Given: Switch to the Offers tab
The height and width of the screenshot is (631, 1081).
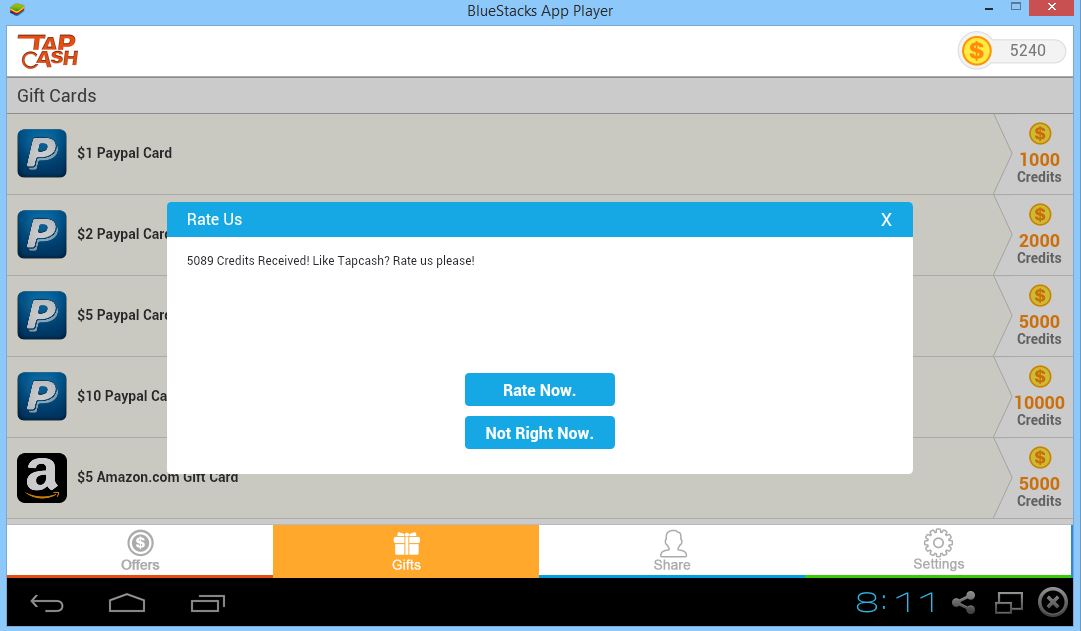Looking at the screenshot, I should (x=140, y=550).
